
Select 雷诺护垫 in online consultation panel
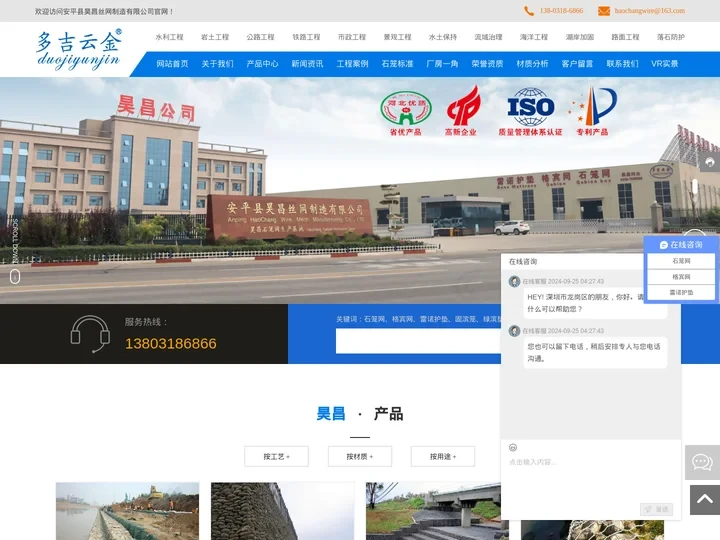tap(681, 292)
